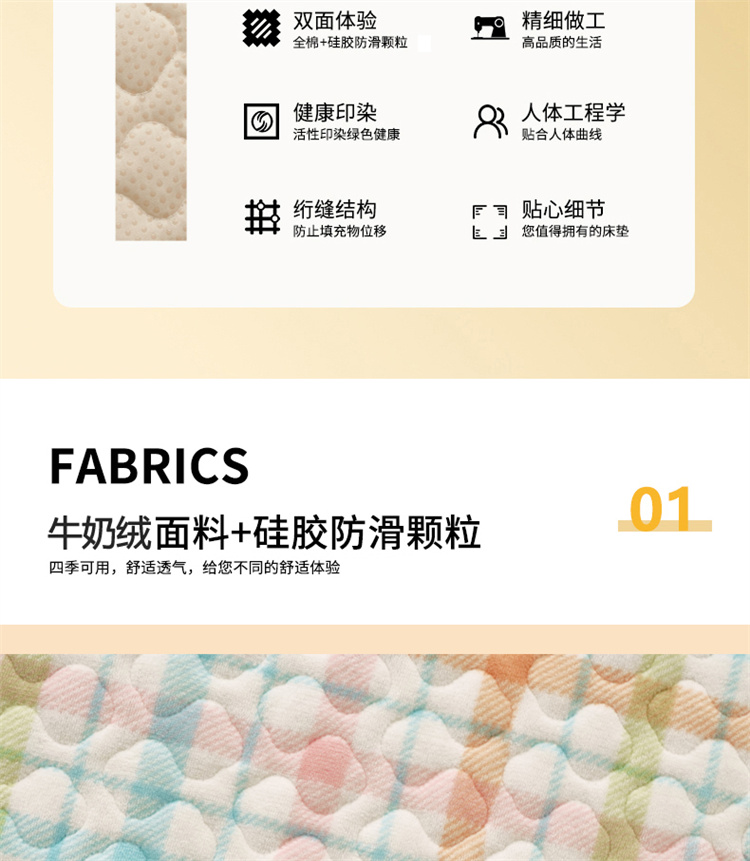Click the sewing machine icon
Screen dimensions: 750x861
coord(490,28)
